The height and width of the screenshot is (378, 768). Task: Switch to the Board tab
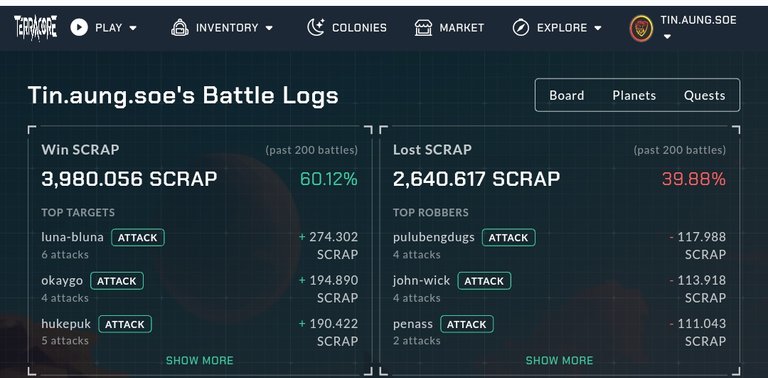click(566, 95)
